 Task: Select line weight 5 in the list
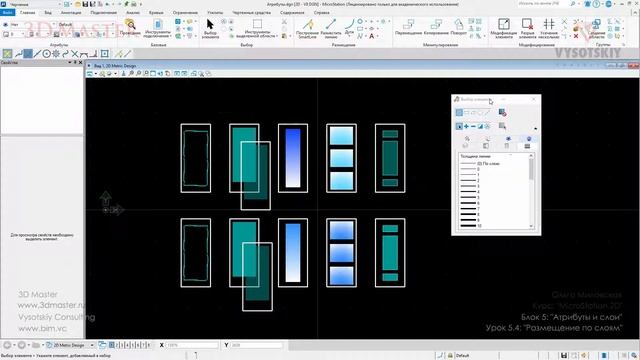[x=493, y=197]
